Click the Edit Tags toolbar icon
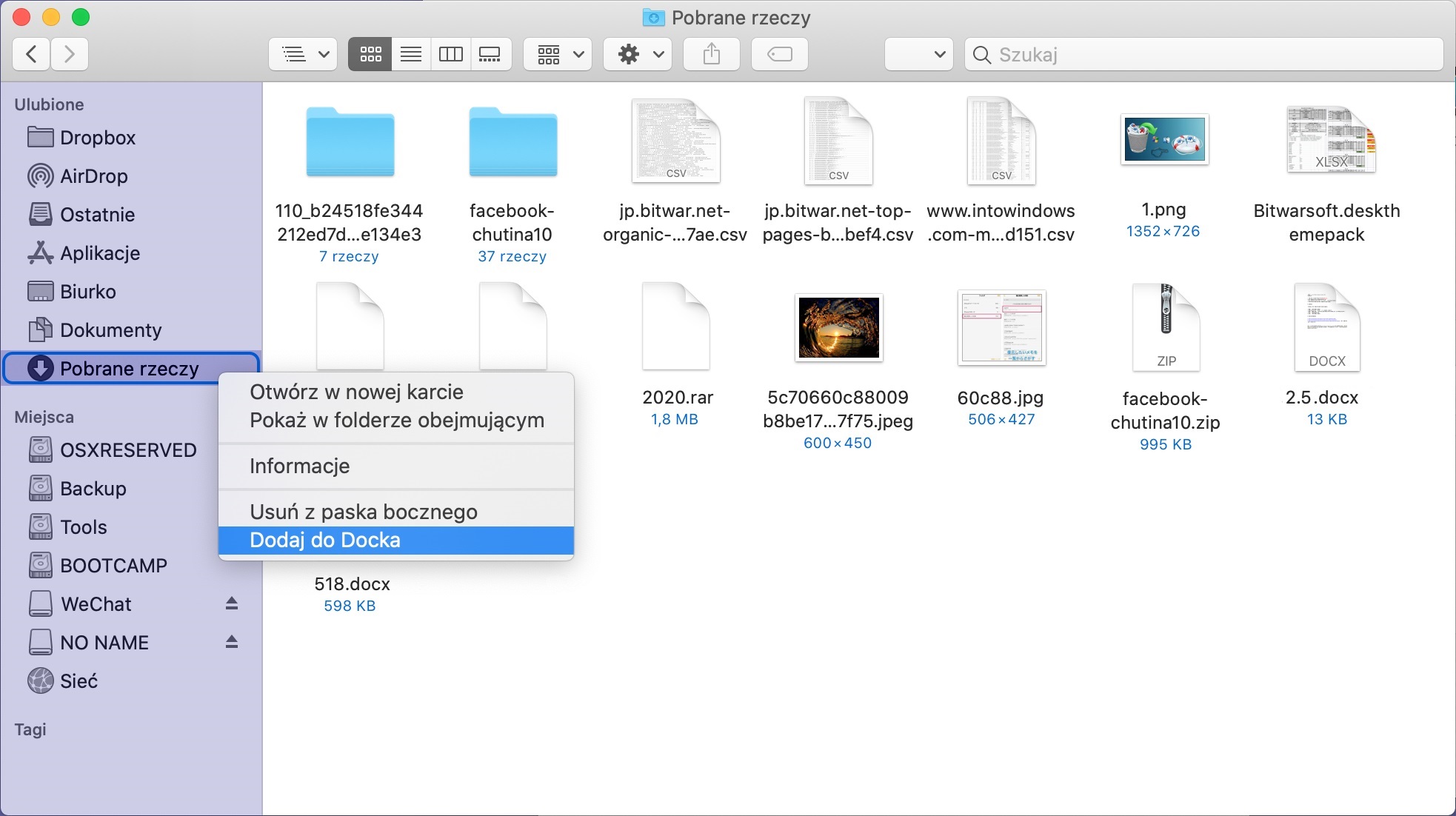 pyautogui.click(x=779, y=54)
